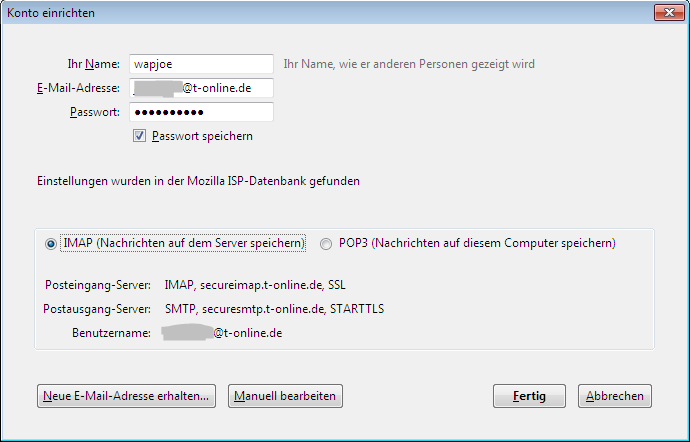Close the Konto einrichten dialog

669,12
